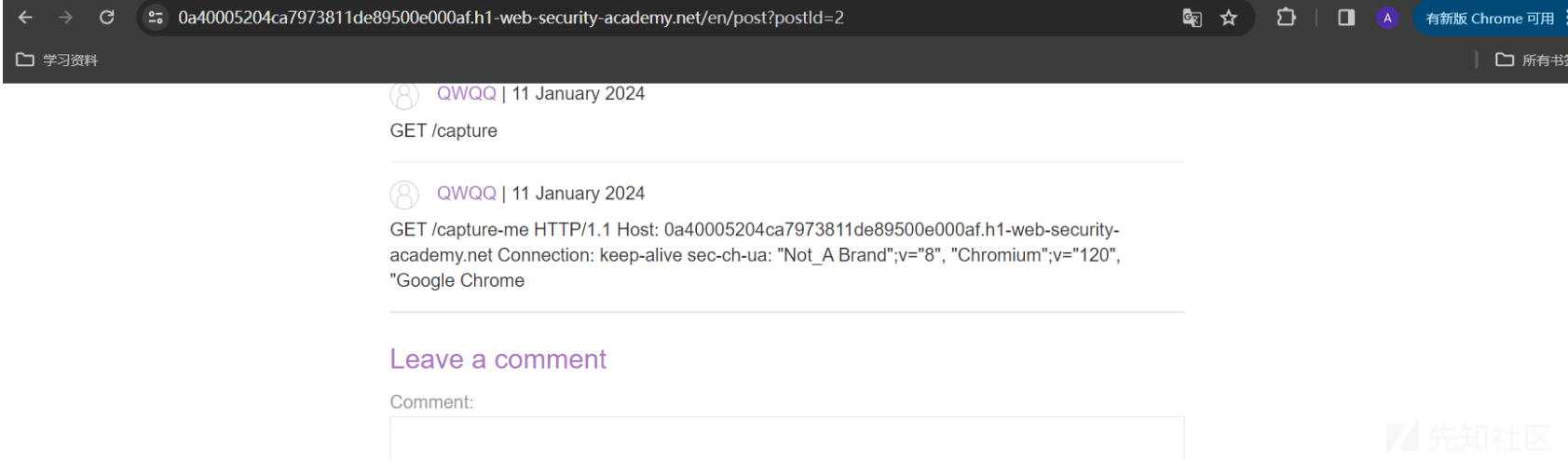Open the translate page icon
Screen dimensions: 1568x460
[1192, 18]
